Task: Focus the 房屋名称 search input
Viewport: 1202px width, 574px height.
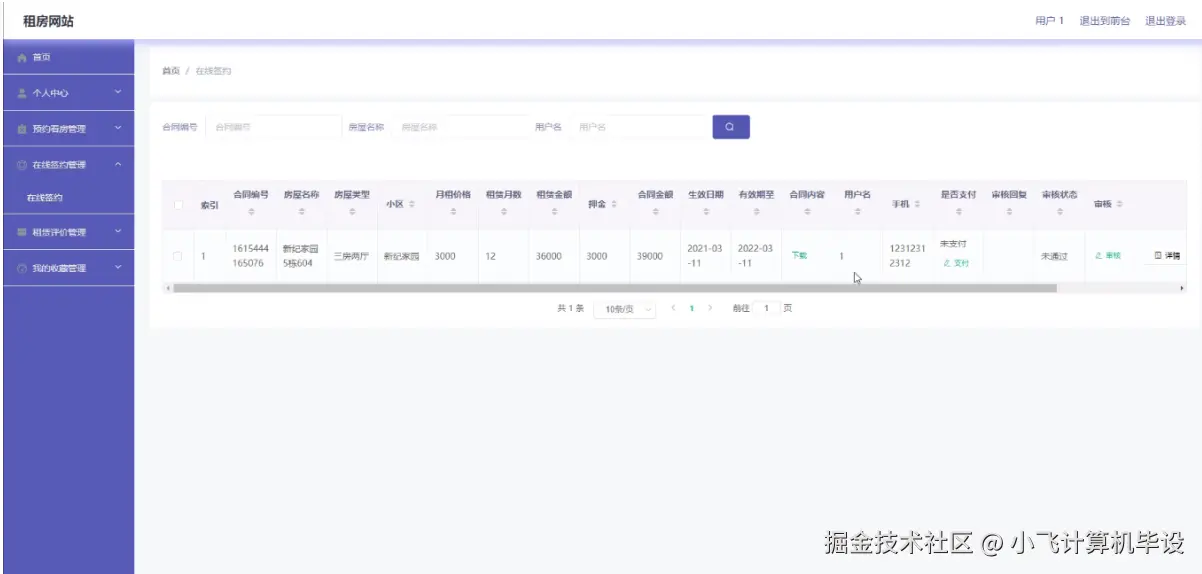Action: point(460,127)
